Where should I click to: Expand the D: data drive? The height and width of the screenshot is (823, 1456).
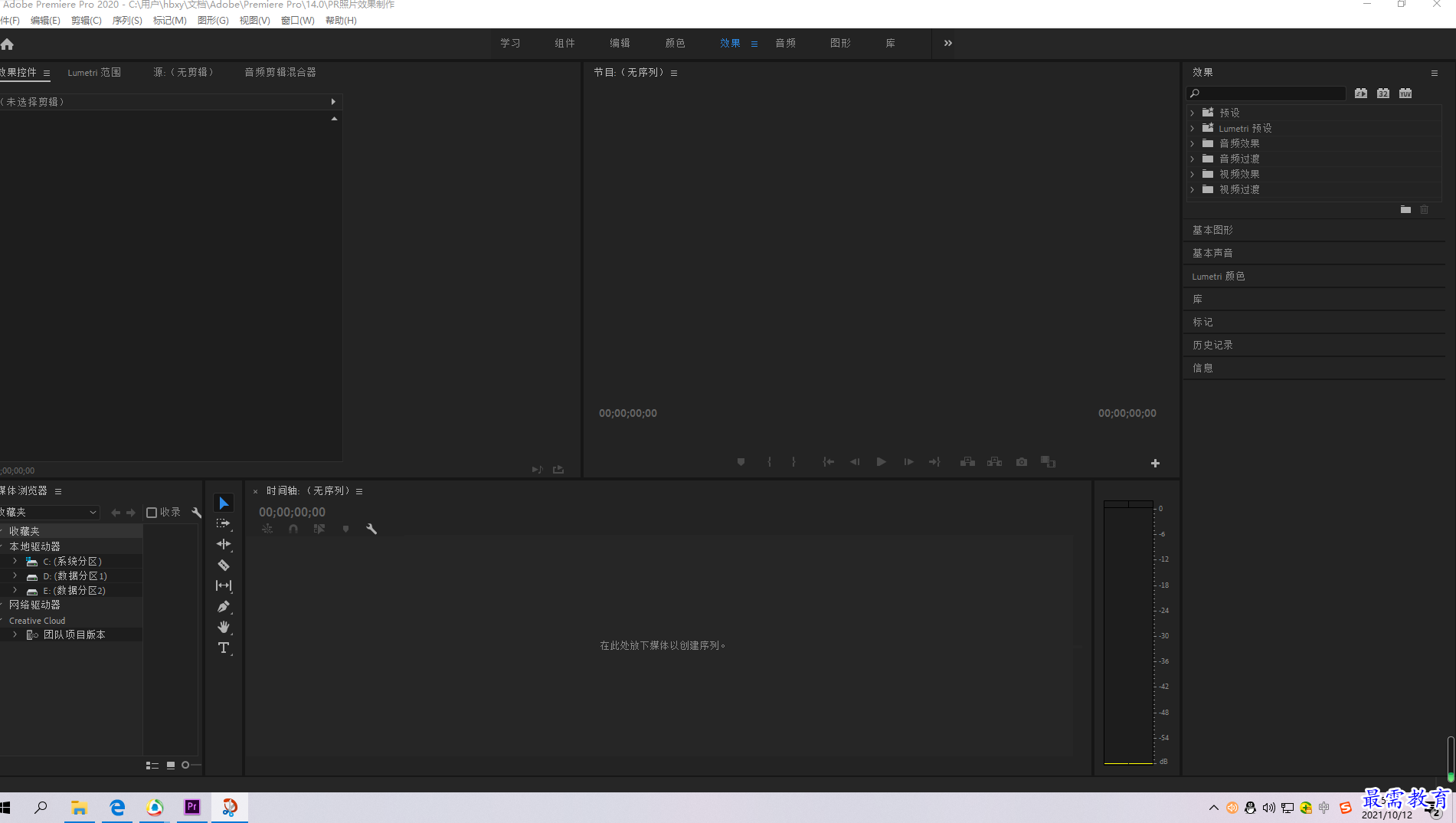[15, 575]
